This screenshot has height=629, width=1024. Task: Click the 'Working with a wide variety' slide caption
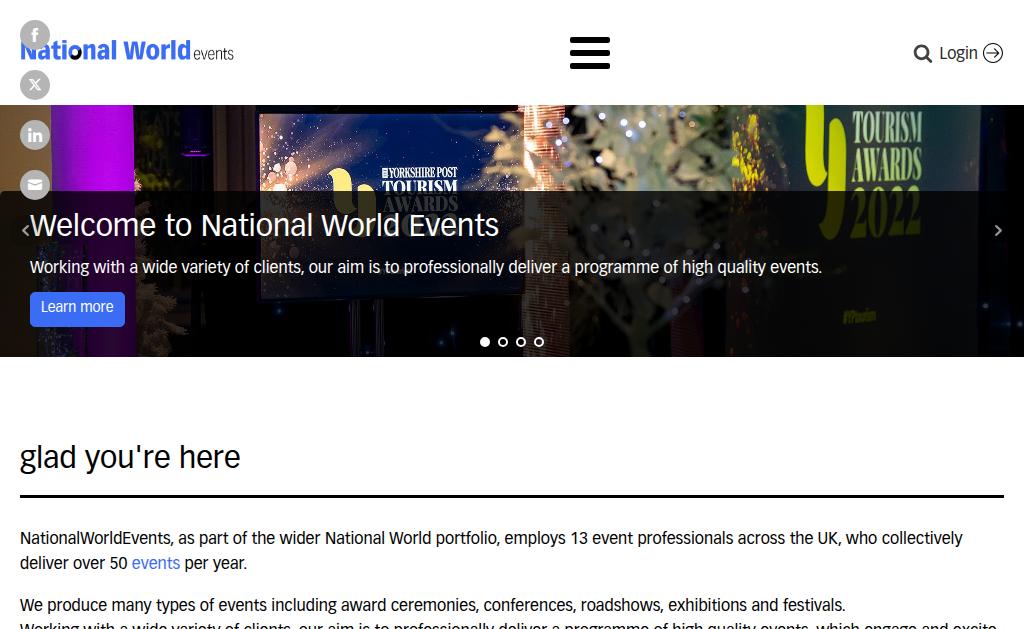coord(426,267)
